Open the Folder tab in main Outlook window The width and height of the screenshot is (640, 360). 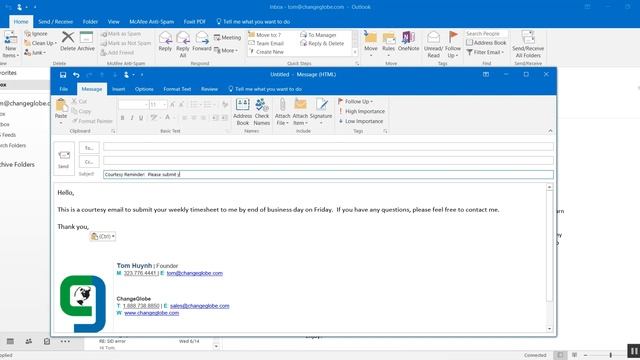click(90, 22)
